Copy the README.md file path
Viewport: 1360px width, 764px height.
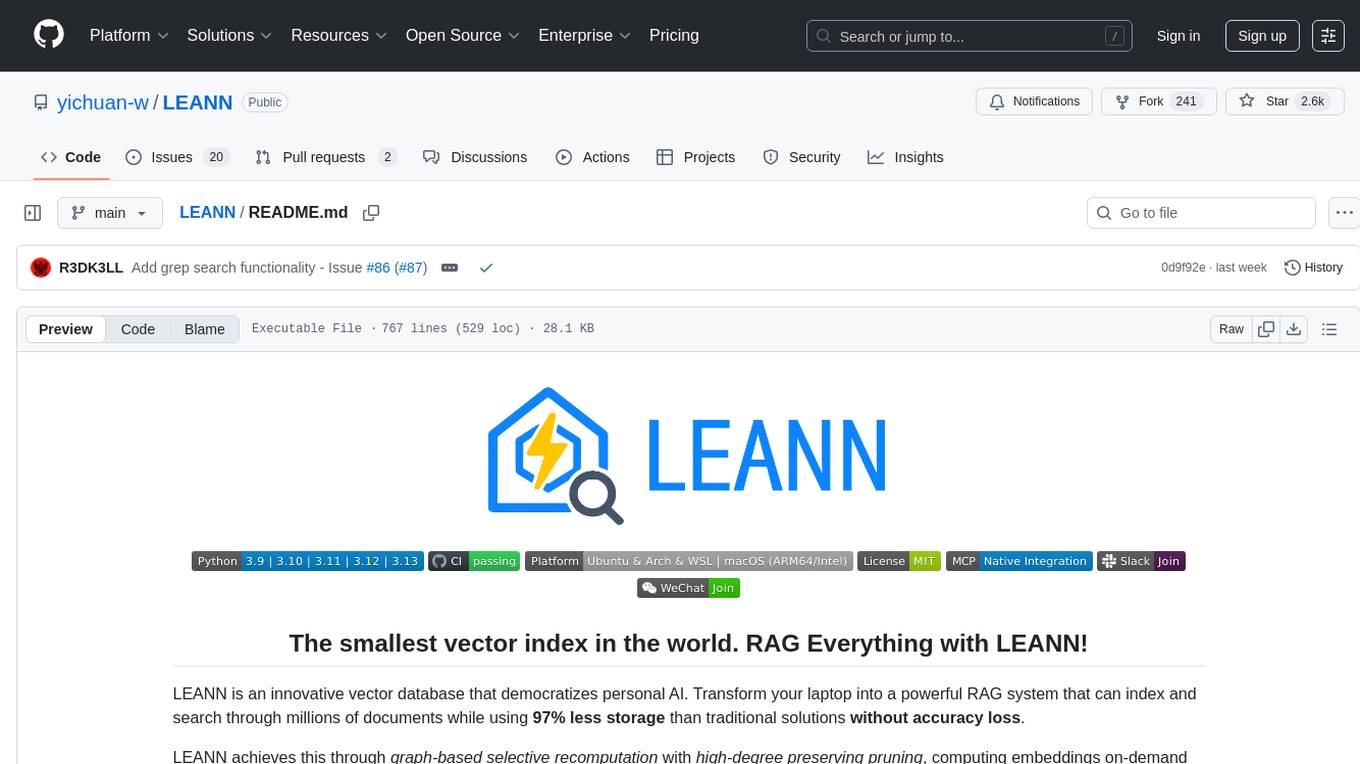coord(371,213)
